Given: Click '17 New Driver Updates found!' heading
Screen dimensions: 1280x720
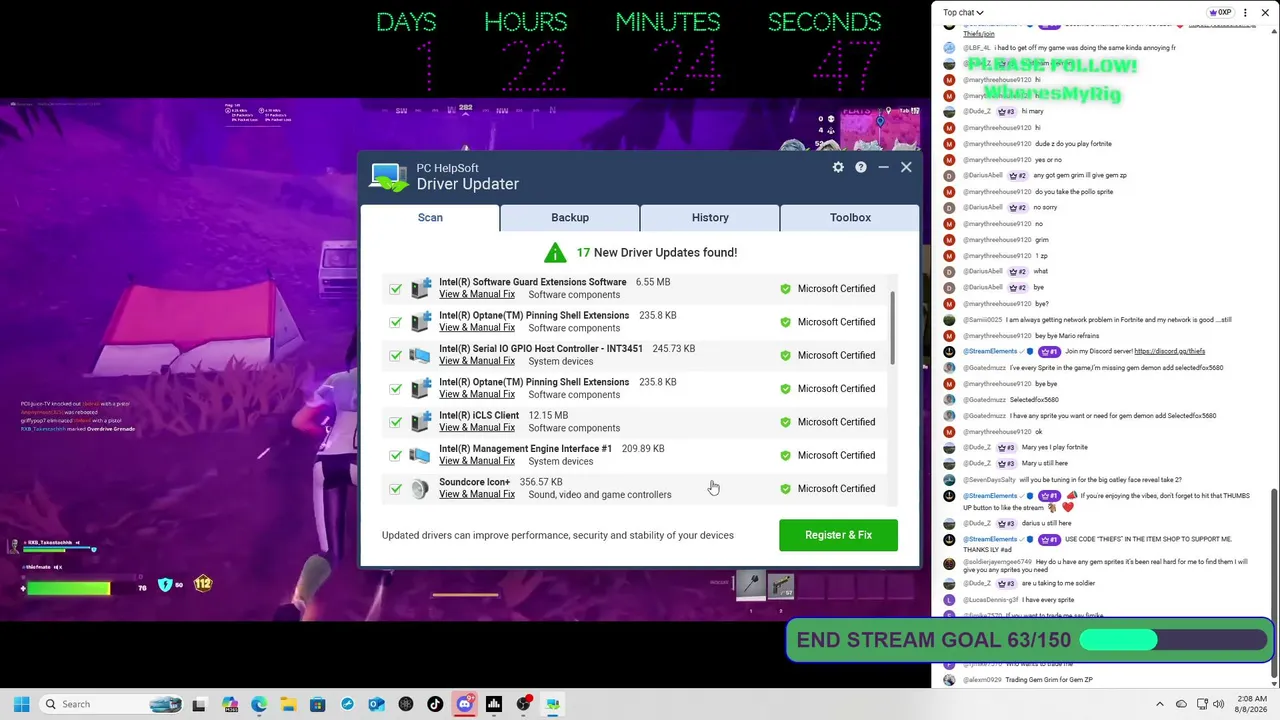Looking at the screenshot, I should (656, 253).
